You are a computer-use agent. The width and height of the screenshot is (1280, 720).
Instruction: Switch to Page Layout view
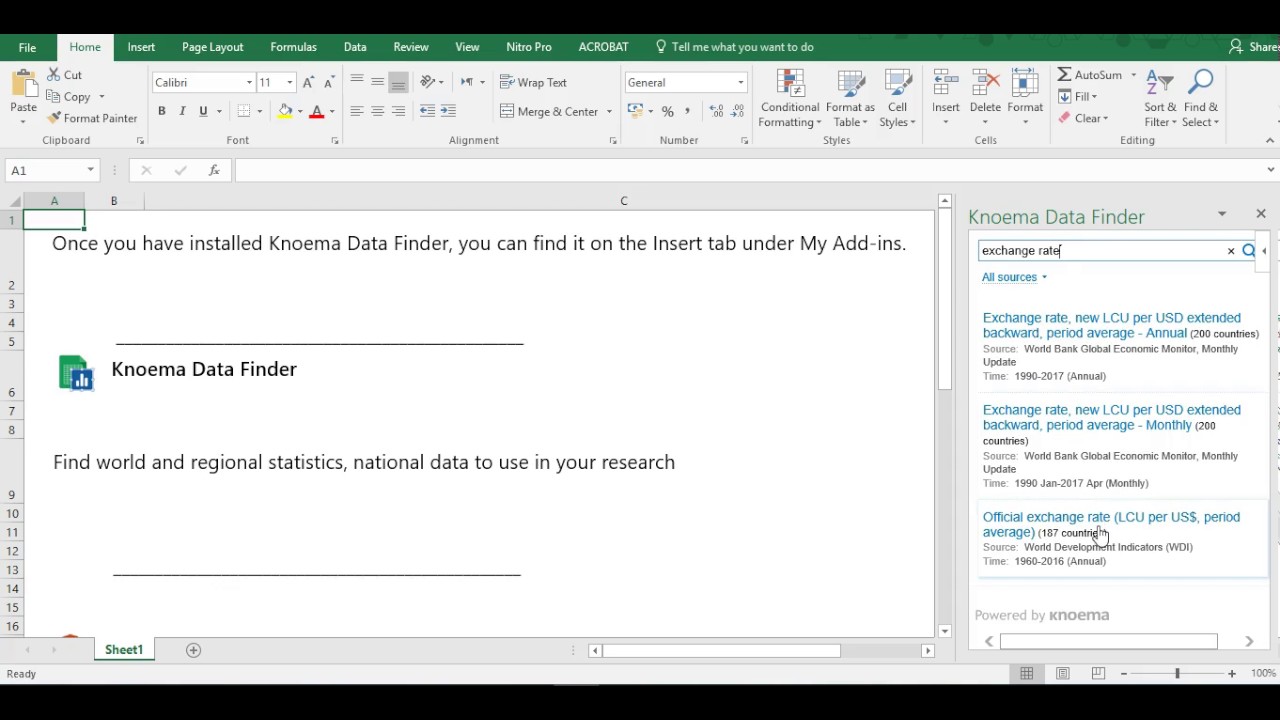[x=1063, y=674]
